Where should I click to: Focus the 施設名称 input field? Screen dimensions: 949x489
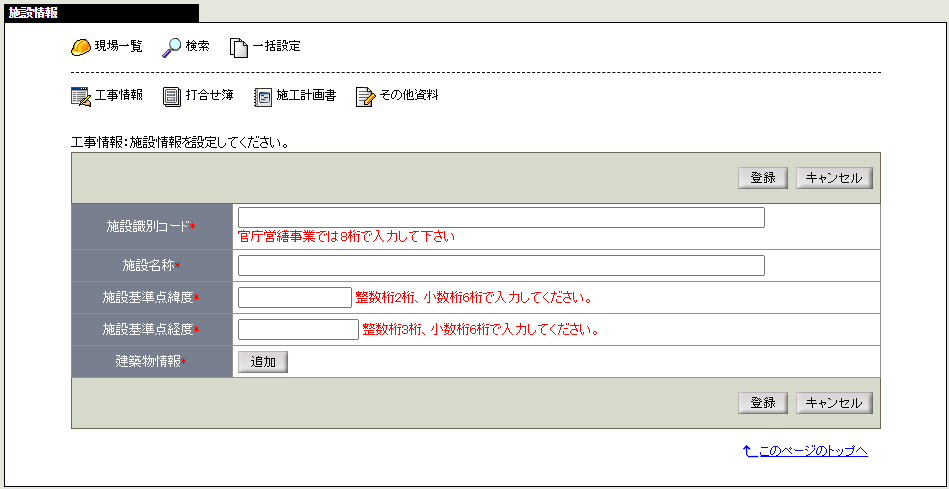(x=501, y=265)
